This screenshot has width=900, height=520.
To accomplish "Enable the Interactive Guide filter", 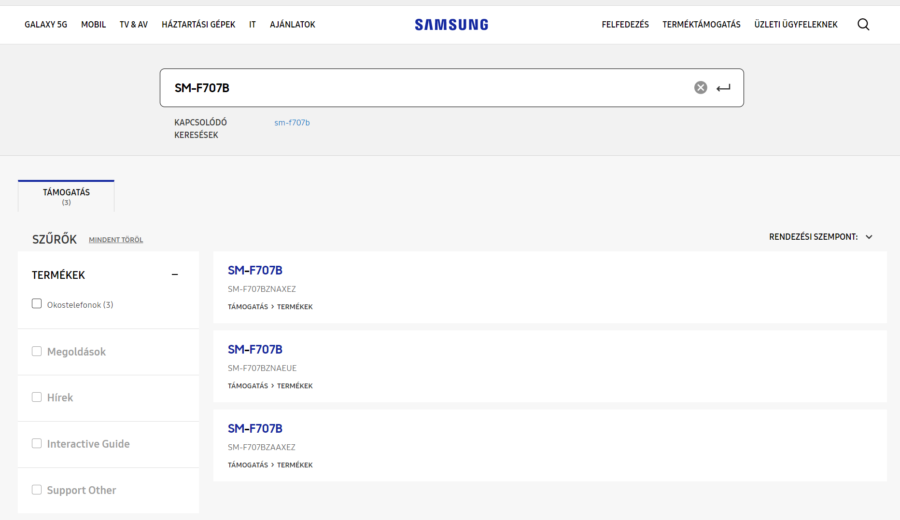I will 37,443.
